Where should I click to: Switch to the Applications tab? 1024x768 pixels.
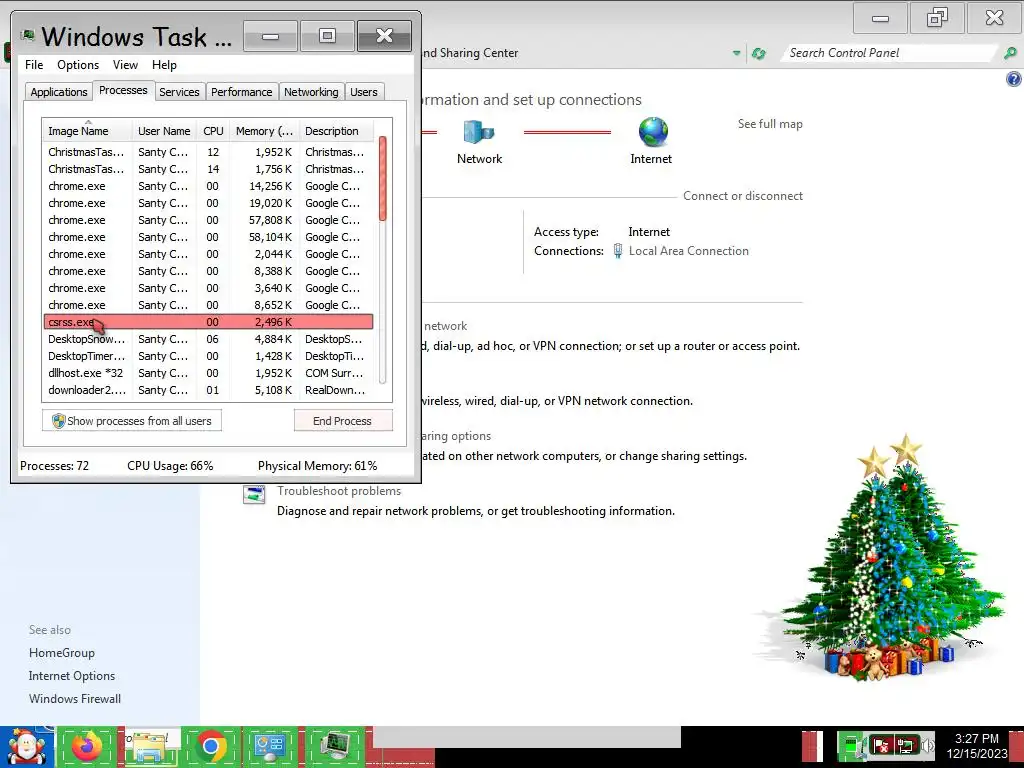click(x=59, y=92)
